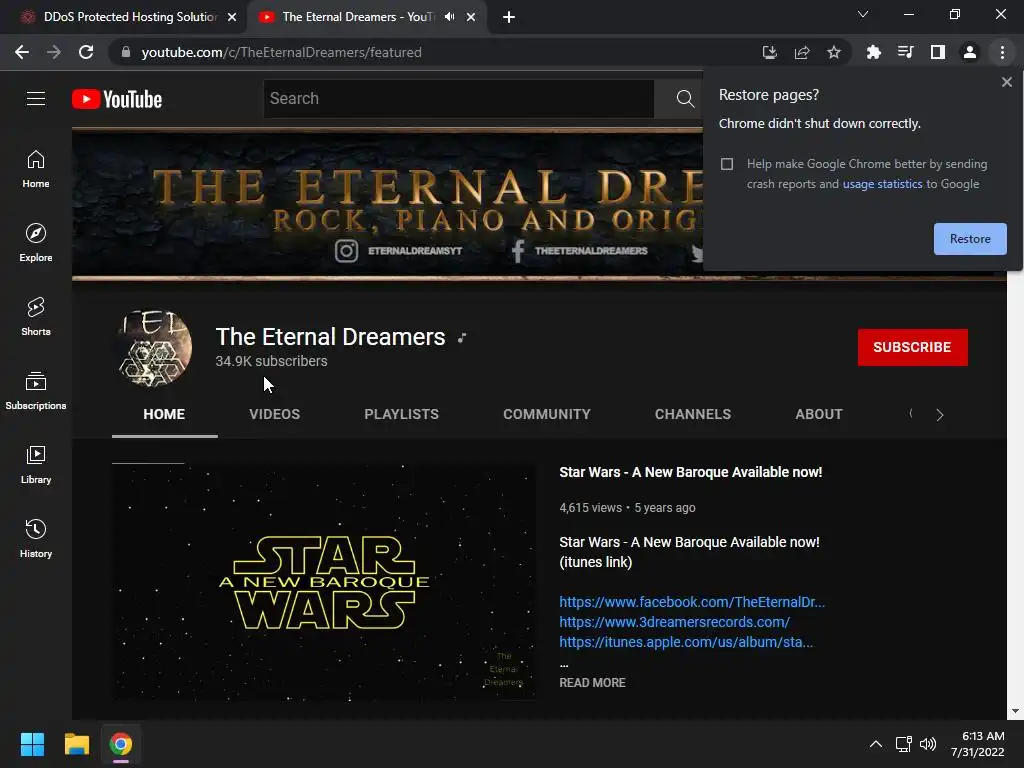This screenshot has width=1024, height=768.
Task: Go back with the browser back arrow
Action: point(22,52)
